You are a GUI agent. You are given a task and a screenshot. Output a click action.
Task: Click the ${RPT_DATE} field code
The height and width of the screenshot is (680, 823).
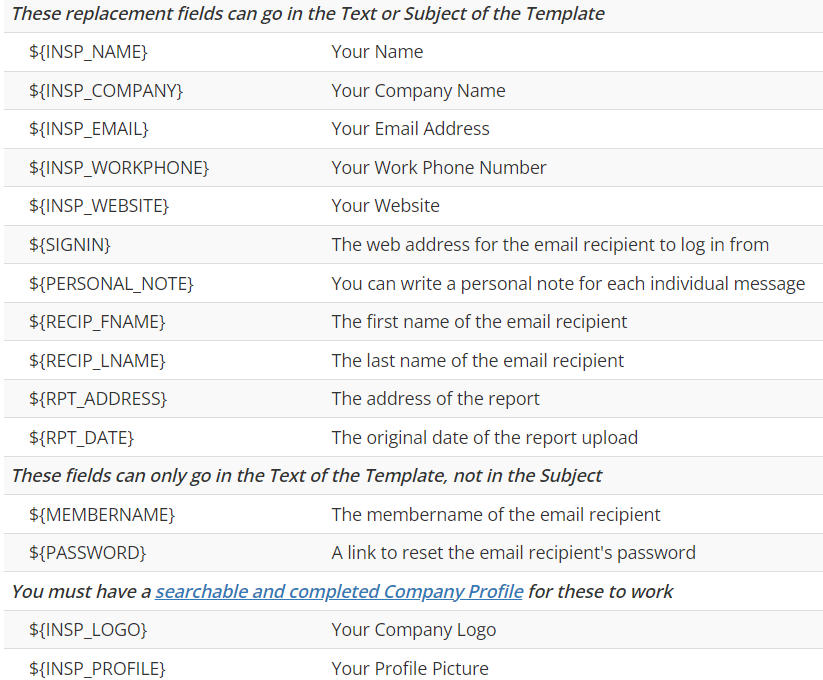81,438
